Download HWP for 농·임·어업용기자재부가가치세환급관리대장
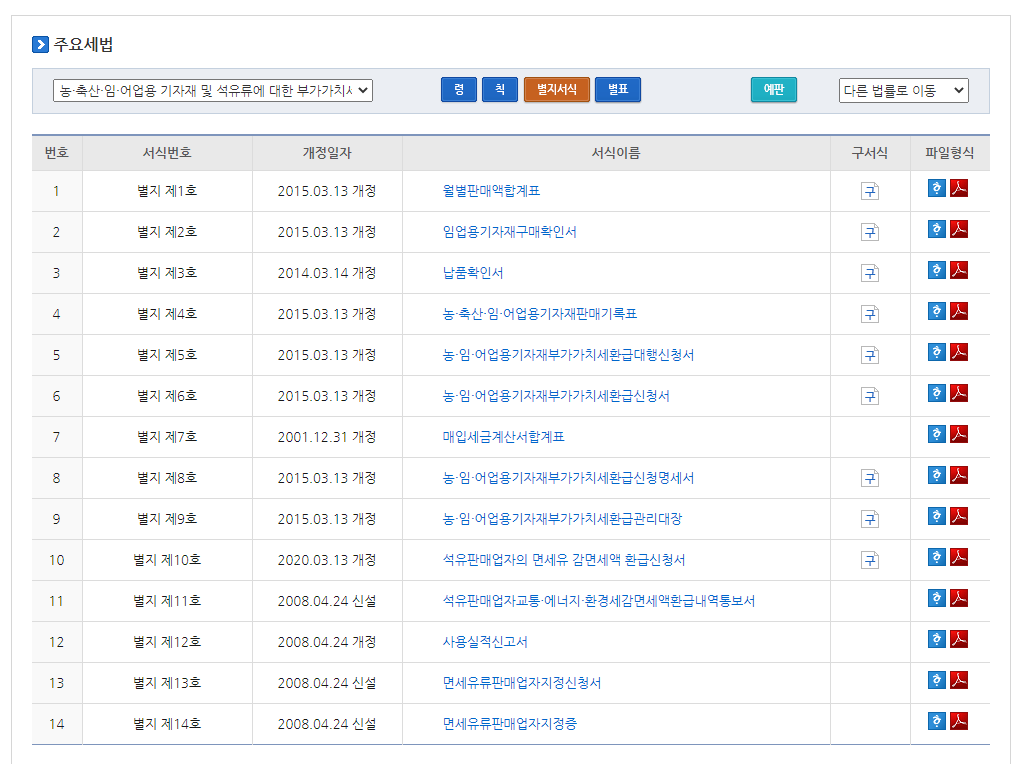The width and height of the screenshot is (1012, 764). point(936,517)
